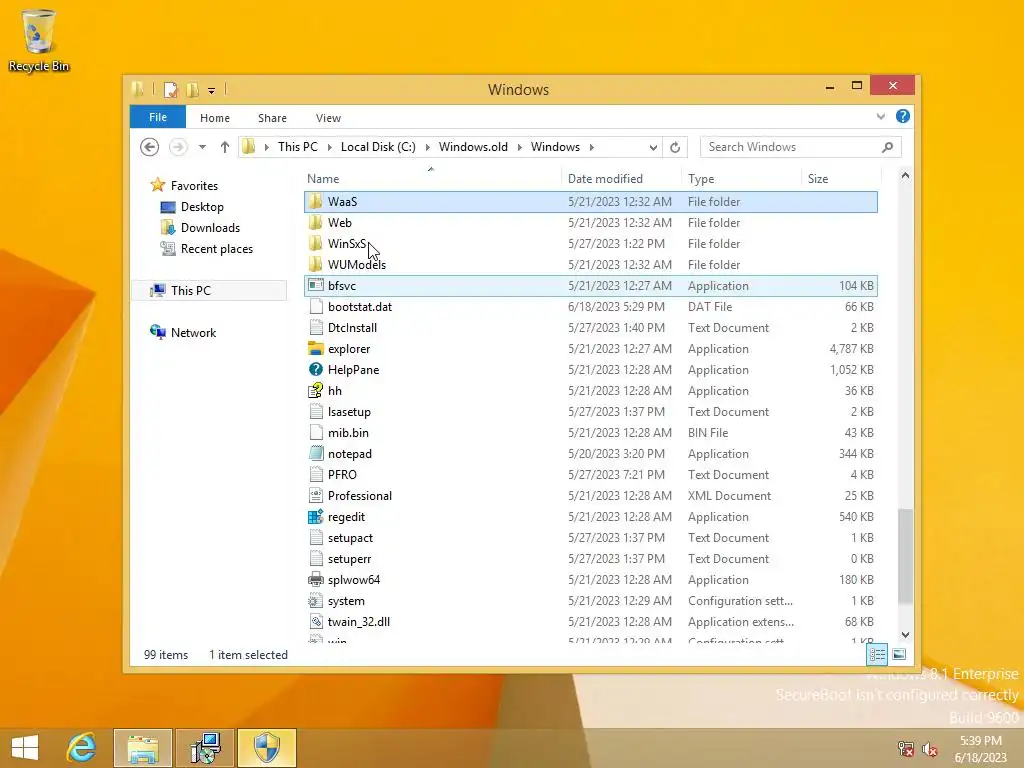Go up one folder level

(x=225, y=147)
